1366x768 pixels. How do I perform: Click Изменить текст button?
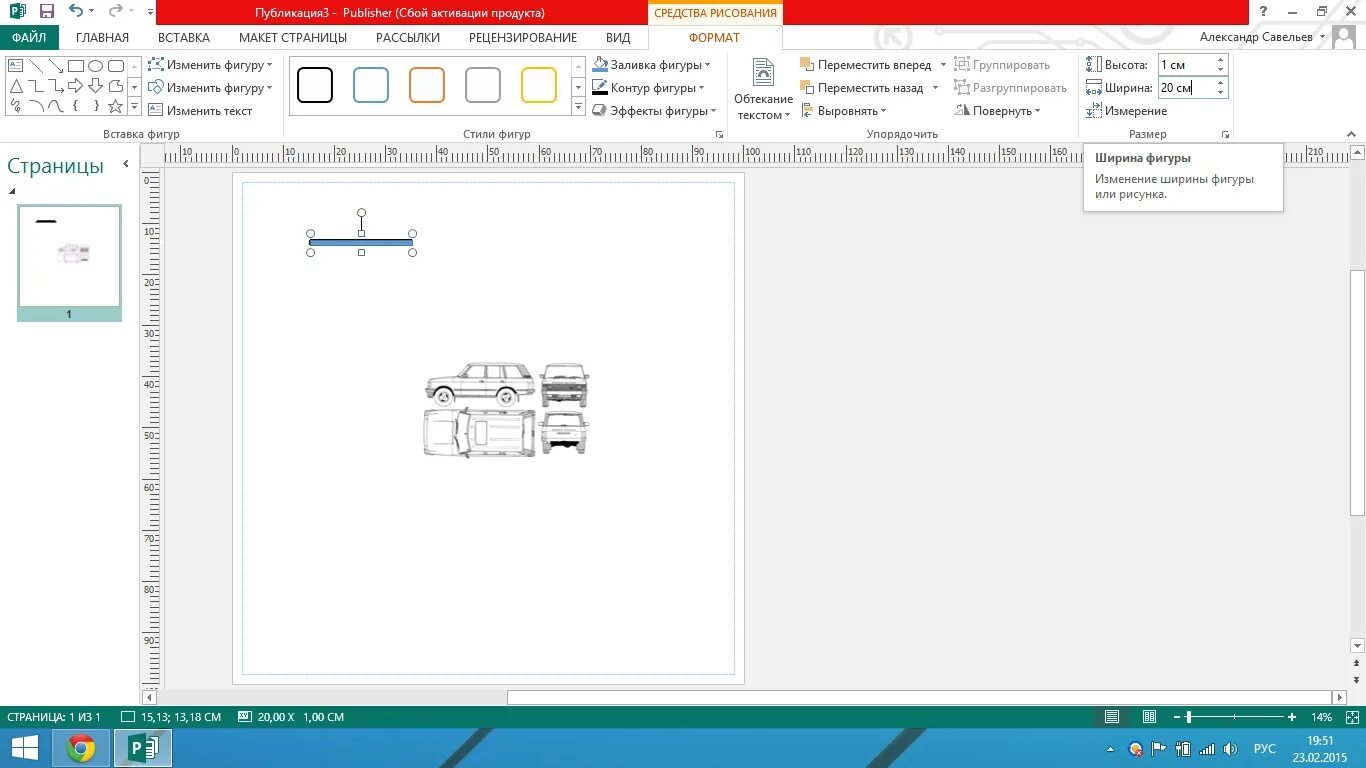click(200, 111)
